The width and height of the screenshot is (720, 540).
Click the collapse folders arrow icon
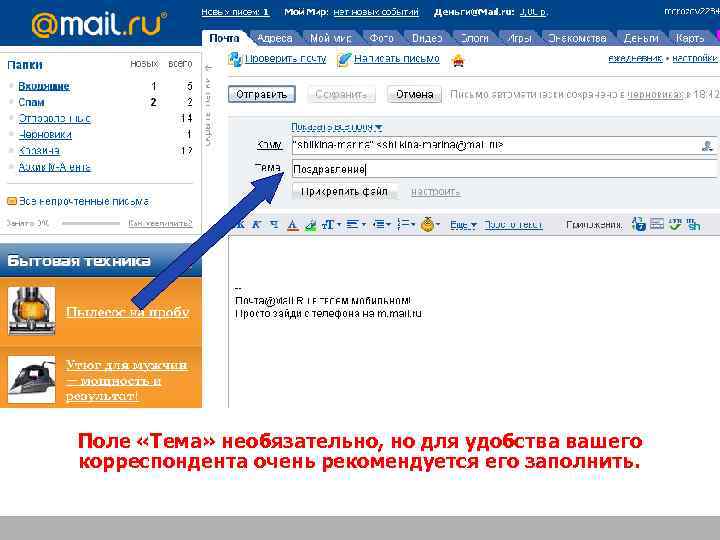pos(209,68)
